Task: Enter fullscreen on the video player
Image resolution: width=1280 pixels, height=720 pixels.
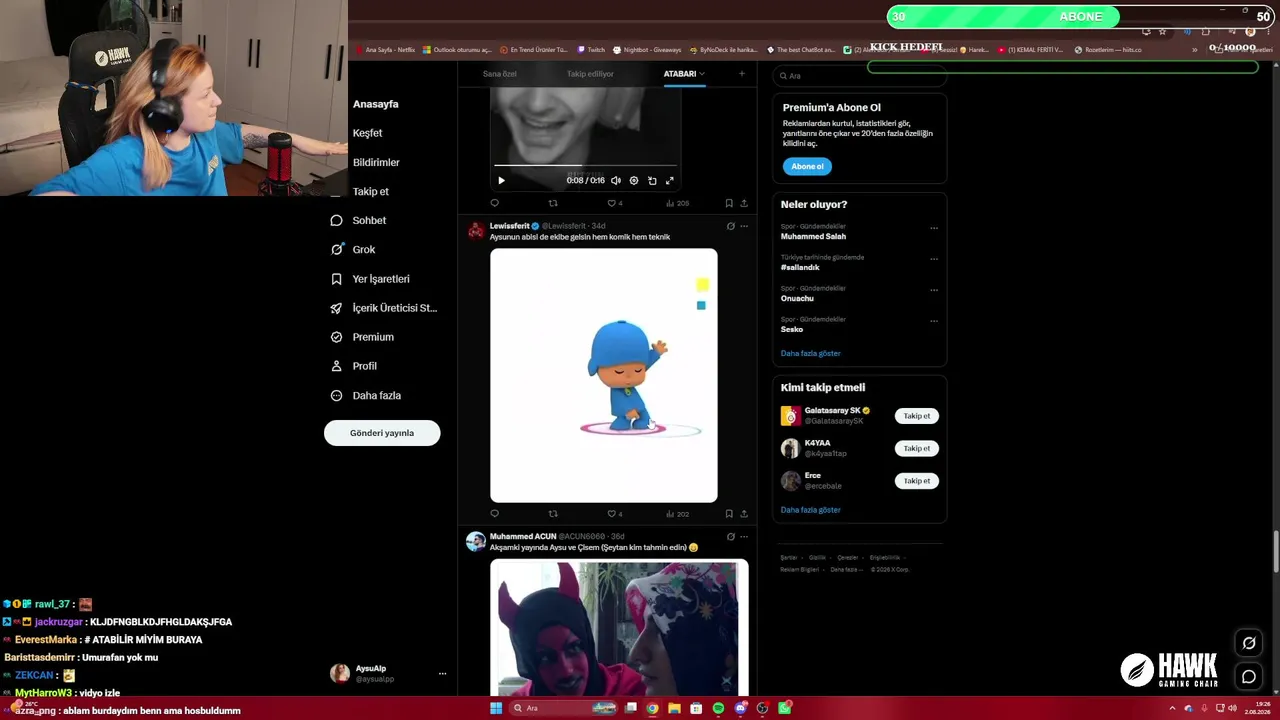Action: click(670, 181)
